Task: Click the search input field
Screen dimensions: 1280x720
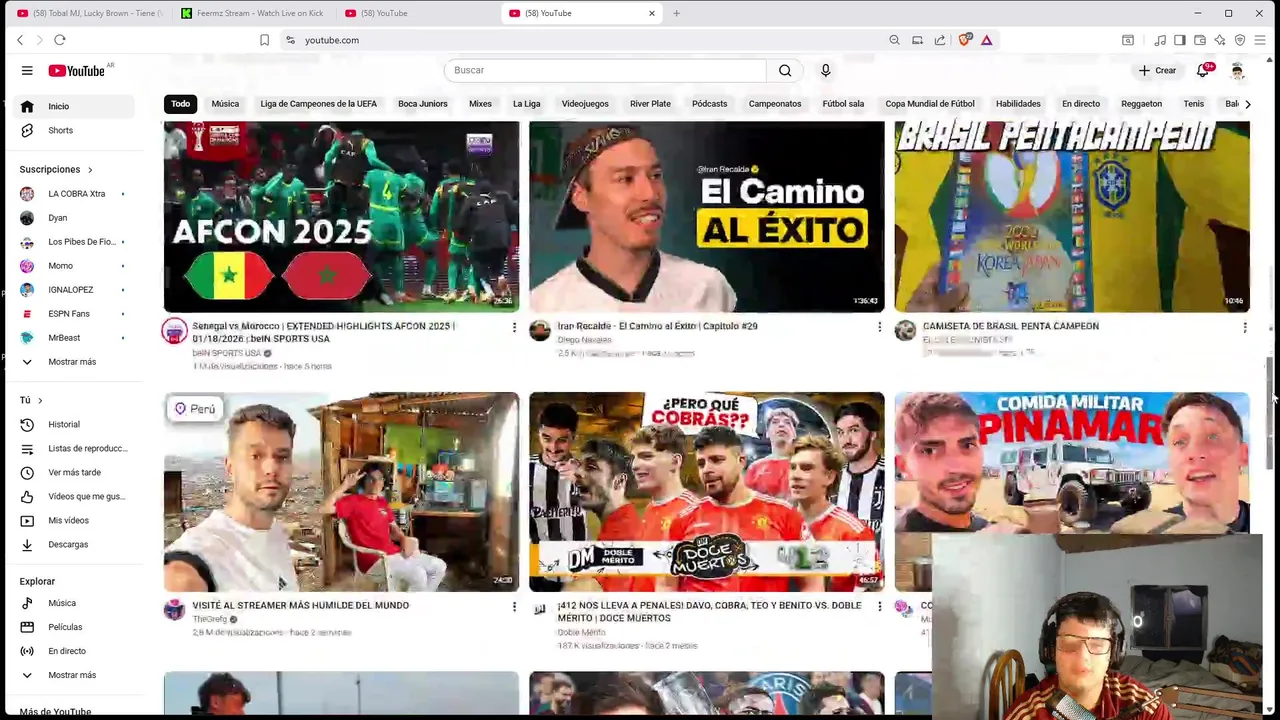Action: [x=605, y=70]
